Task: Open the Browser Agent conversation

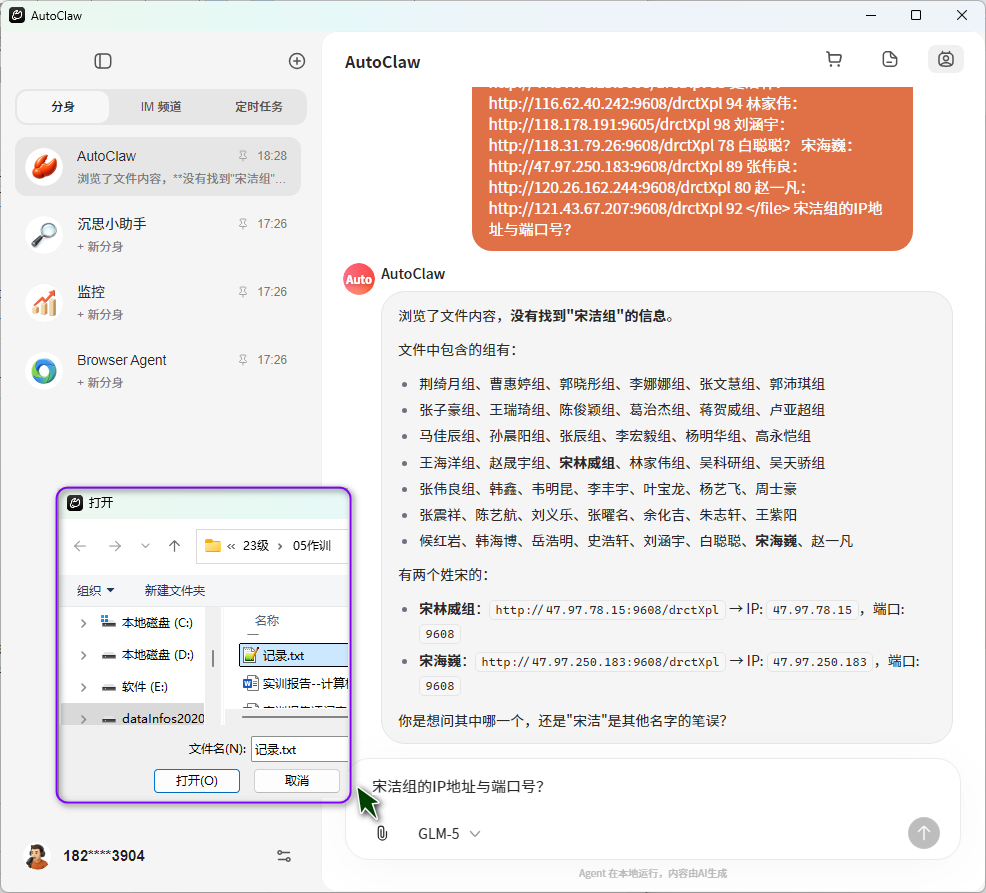Action: point(158,370)
